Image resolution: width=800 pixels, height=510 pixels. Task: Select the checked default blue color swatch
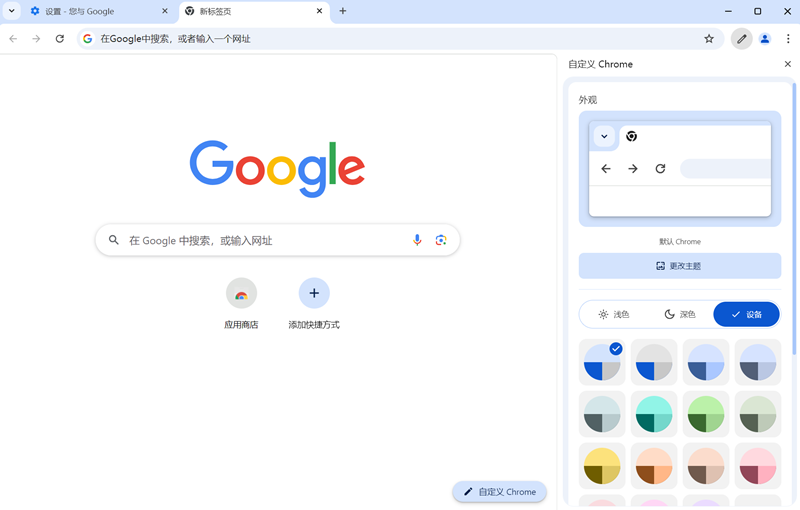pos(602,362)
